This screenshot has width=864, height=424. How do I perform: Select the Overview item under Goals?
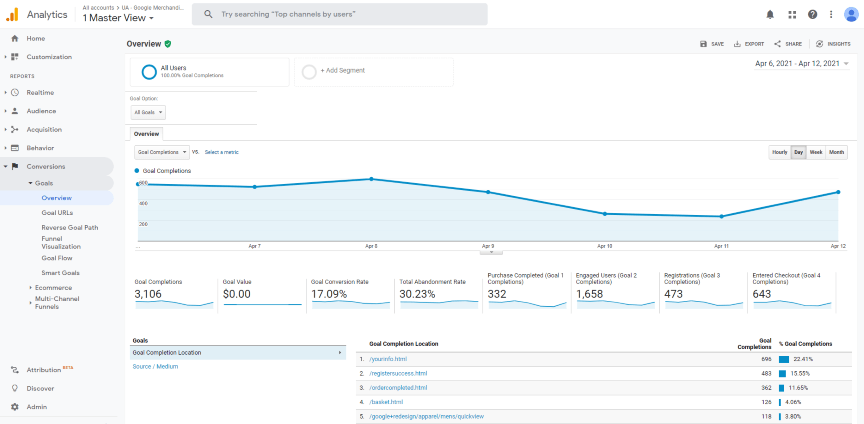click(x=57, y=198)
